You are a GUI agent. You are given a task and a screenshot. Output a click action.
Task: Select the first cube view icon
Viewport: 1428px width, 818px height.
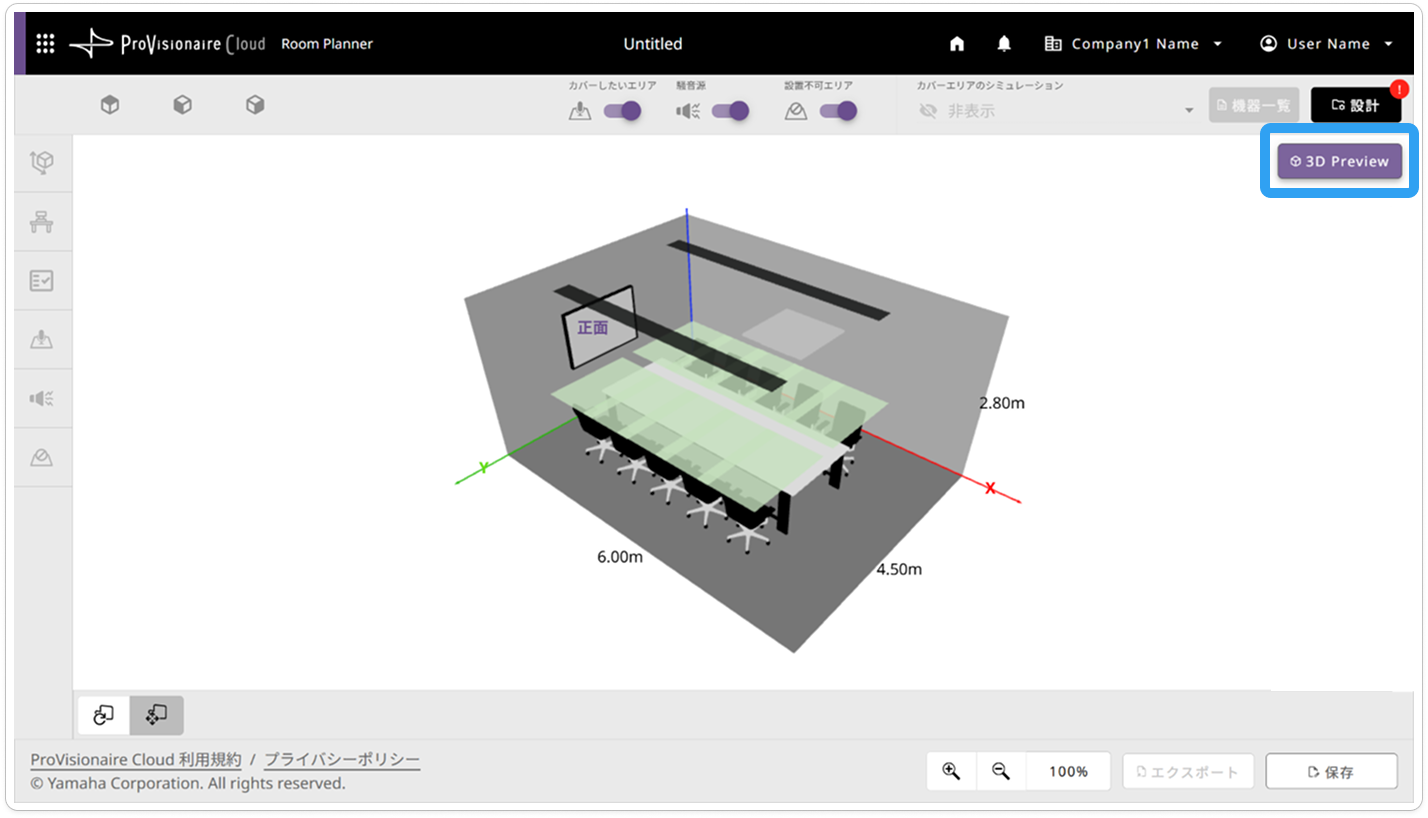110,105
